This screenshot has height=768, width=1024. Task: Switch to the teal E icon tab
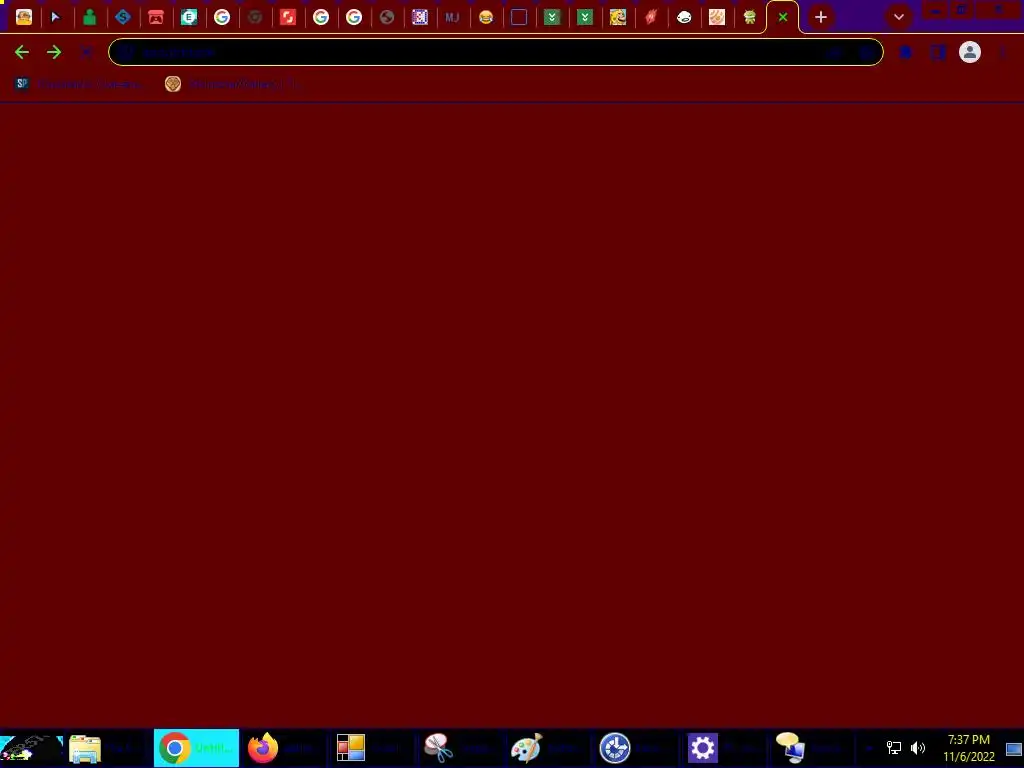tap(189, 17)
